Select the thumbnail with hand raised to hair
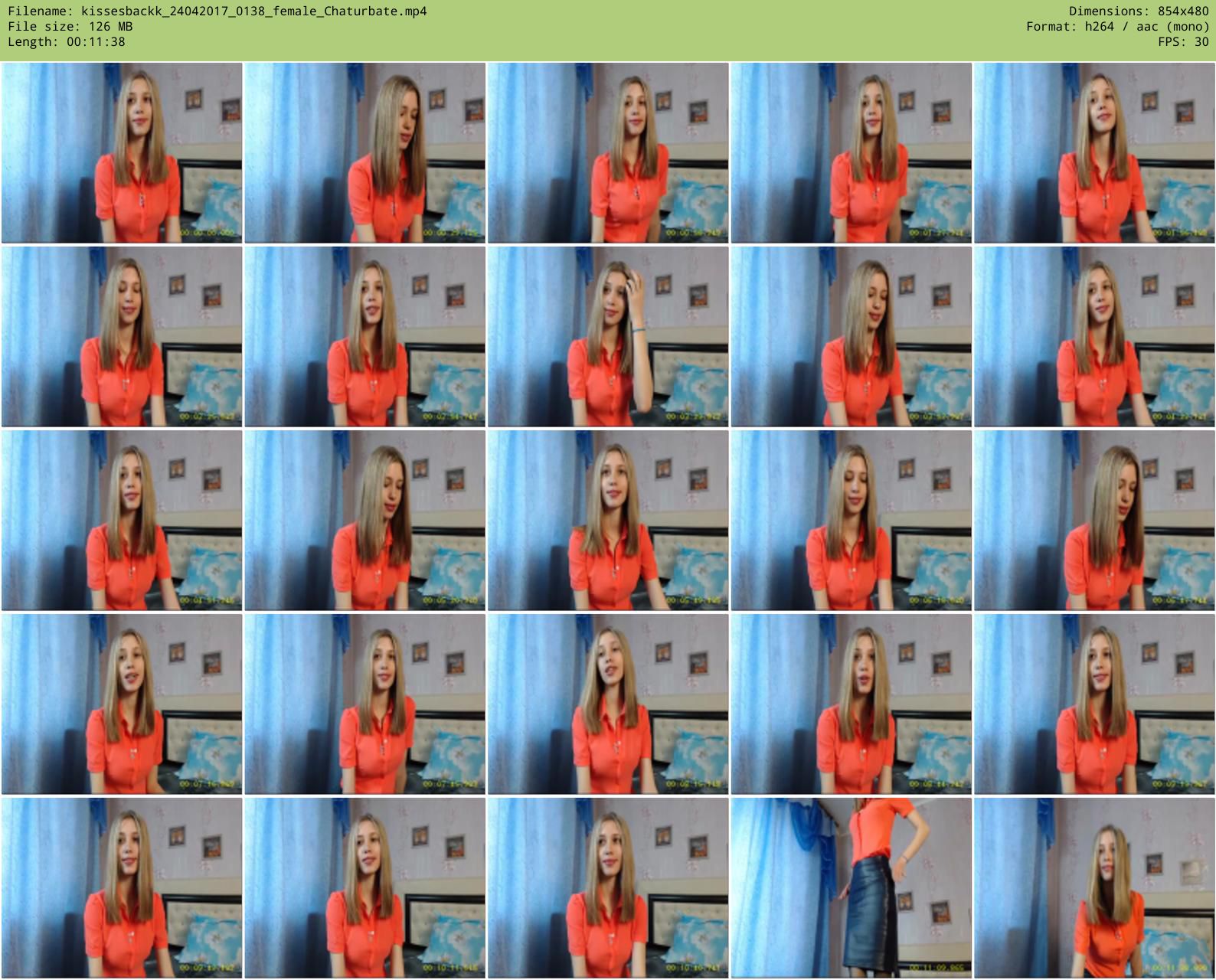The height and width of the screenshot is (980, 1216). [608, 337]
